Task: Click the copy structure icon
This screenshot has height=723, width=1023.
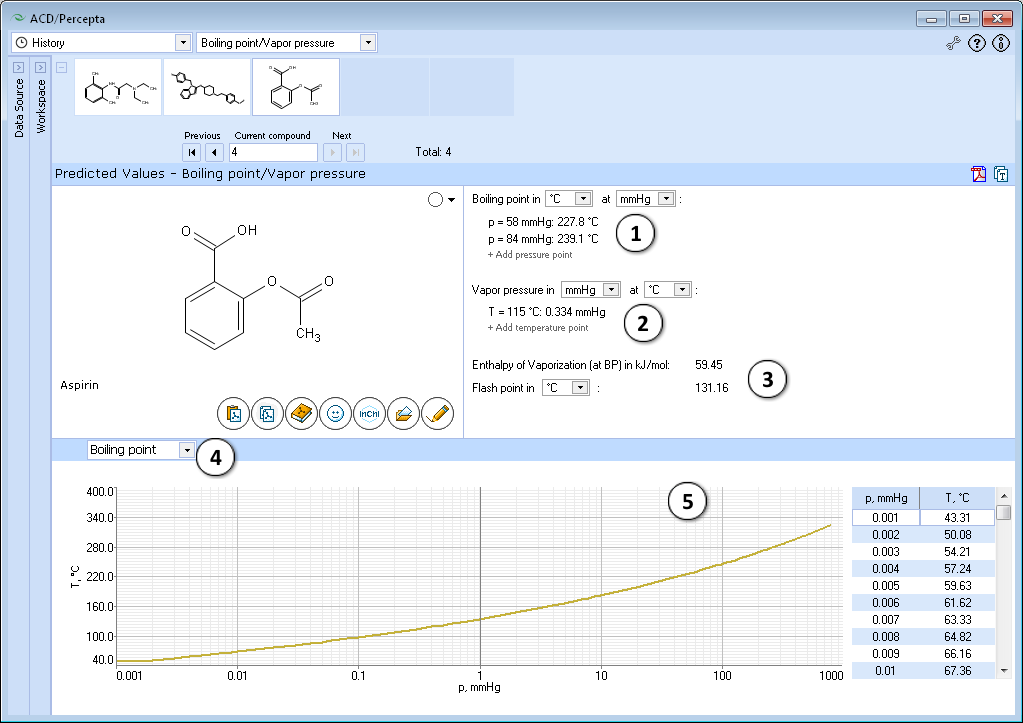Action: point(267,414)
